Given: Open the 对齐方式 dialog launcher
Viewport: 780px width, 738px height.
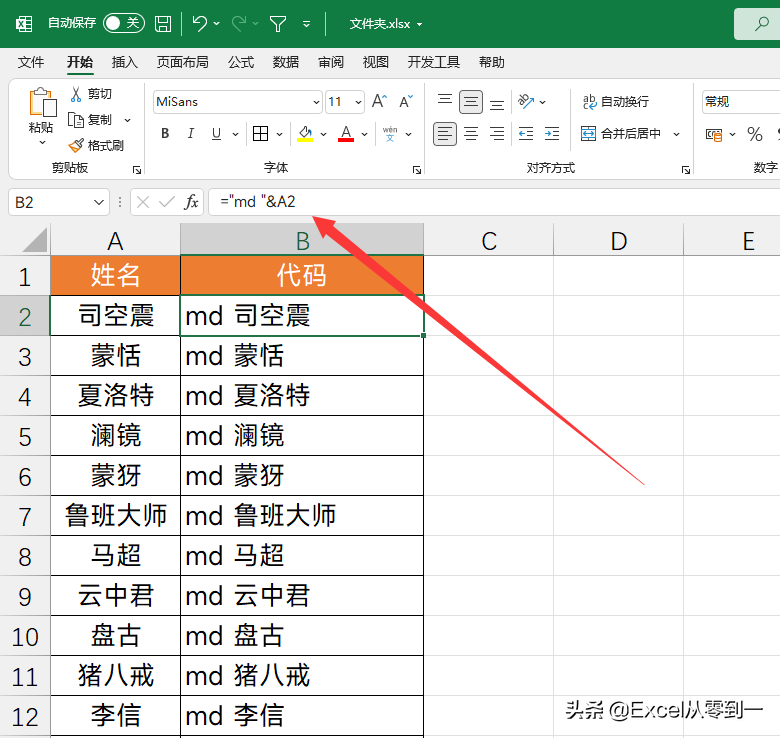Looking at the screenshot, I should (686, 170).
